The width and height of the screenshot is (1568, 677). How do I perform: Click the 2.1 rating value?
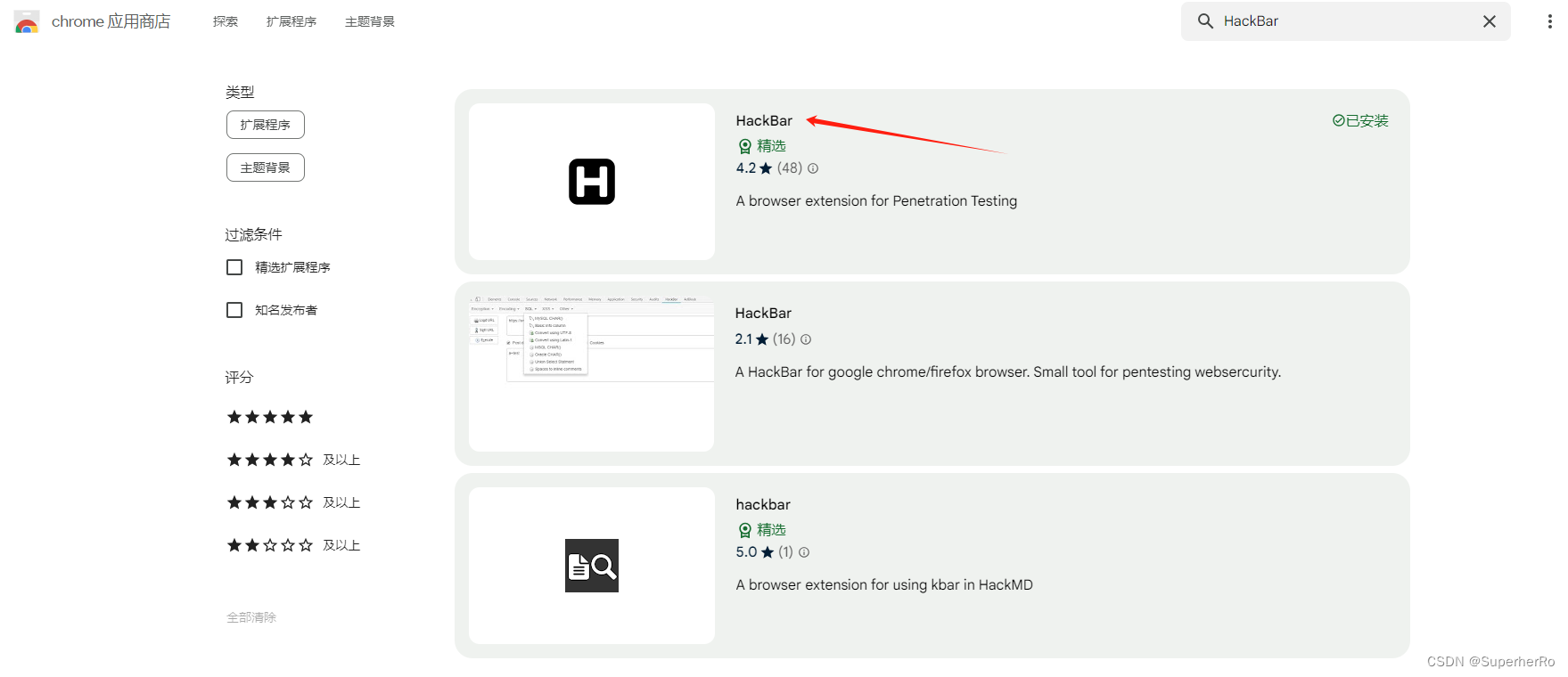pos(744,339)
